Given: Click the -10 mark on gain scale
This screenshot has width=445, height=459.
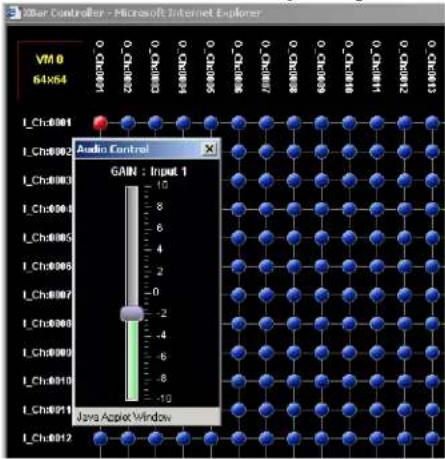Looking at the screenshot, I should pyautogui.click(x=164, y=398).
